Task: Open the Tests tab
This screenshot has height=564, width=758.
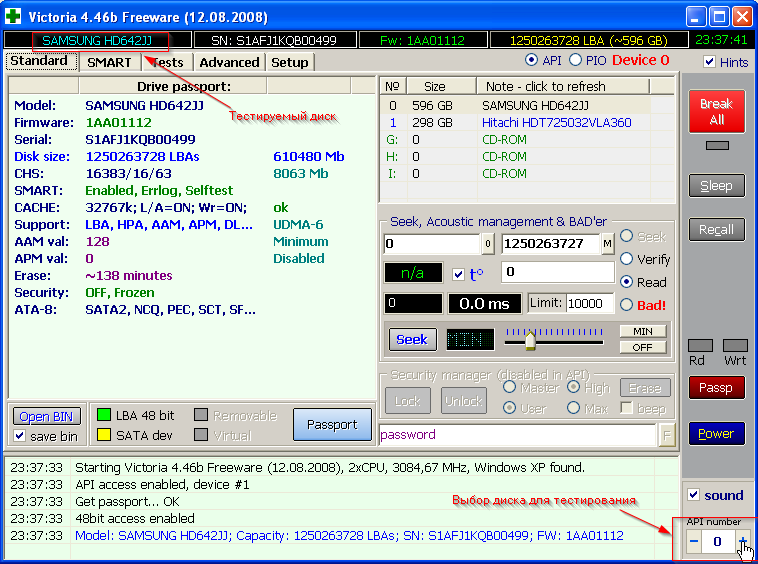Action: pos(168,62)
